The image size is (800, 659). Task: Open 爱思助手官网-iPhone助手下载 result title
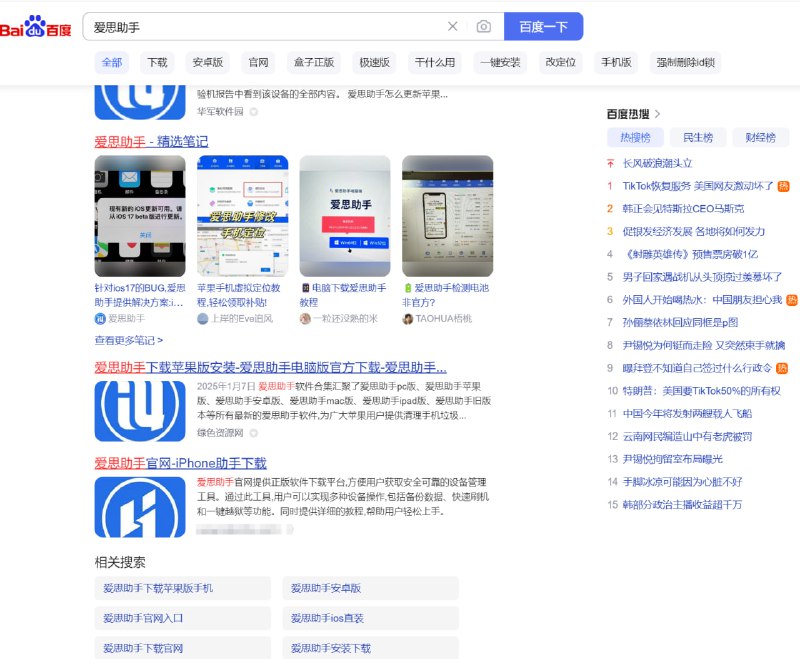coord(180,463)
